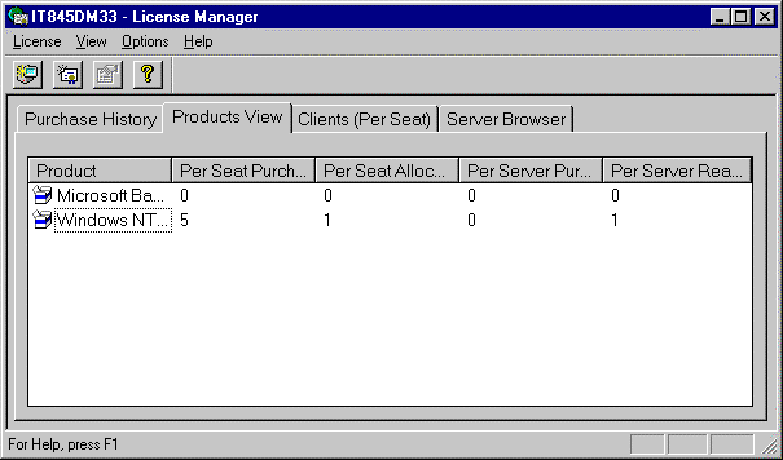This screenshot has width=783, height=460.
Task: Switch to the Purchase History tab
Action: pyautogui.click(x=90, y=119)
